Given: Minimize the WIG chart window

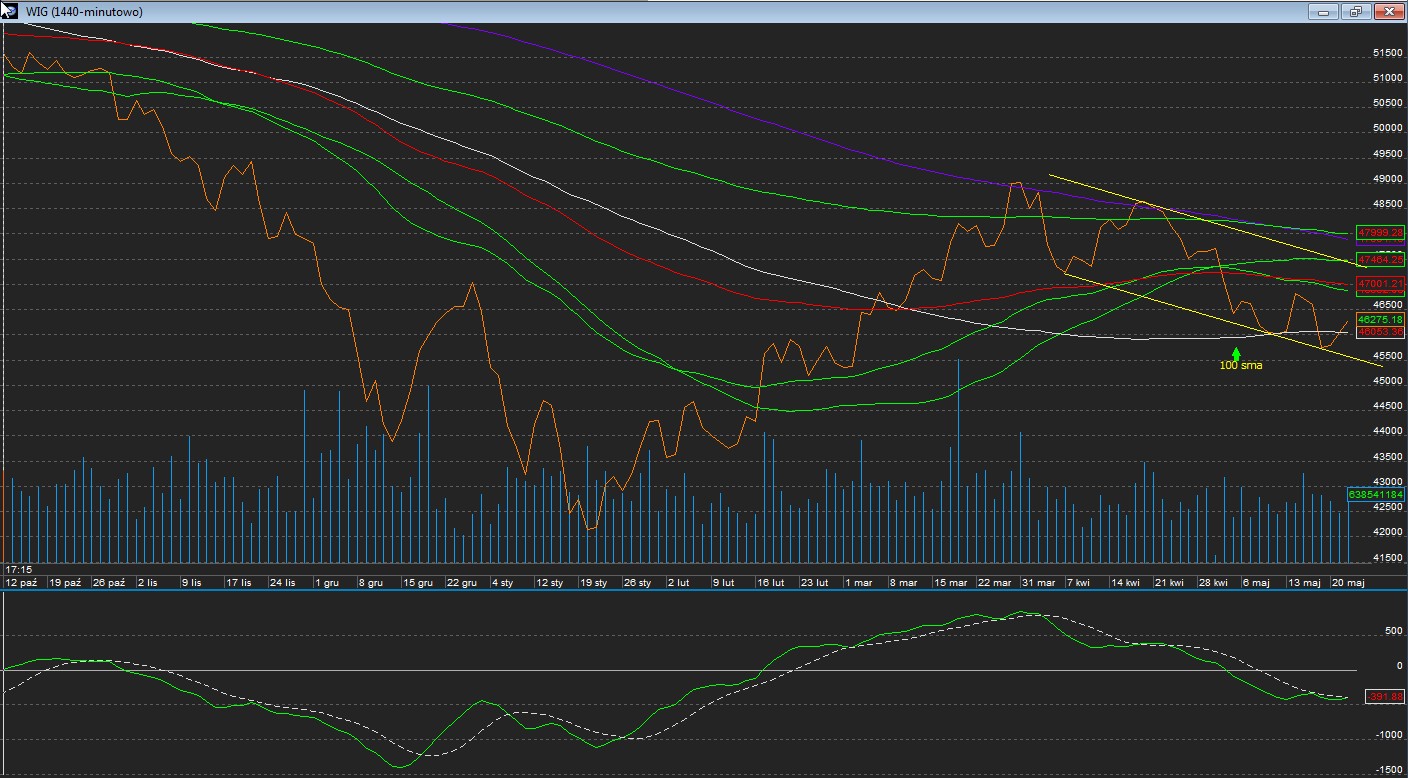Looking at the screenshot, I should point(1324,12).
